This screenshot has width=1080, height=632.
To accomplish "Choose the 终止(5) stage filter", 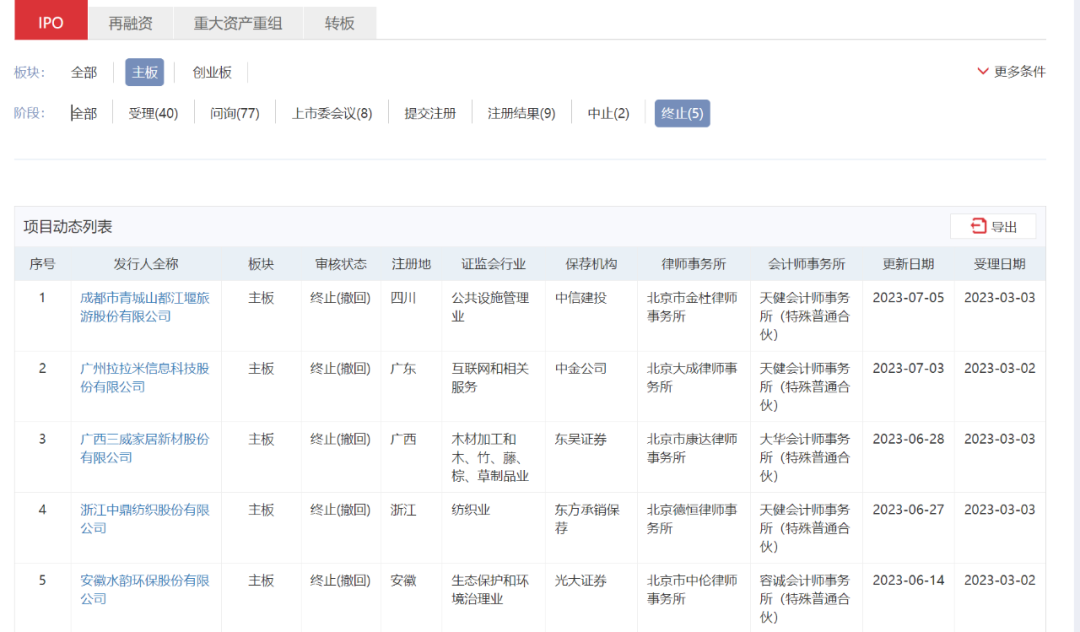I will pyautogui.click(x=682, y=113).
